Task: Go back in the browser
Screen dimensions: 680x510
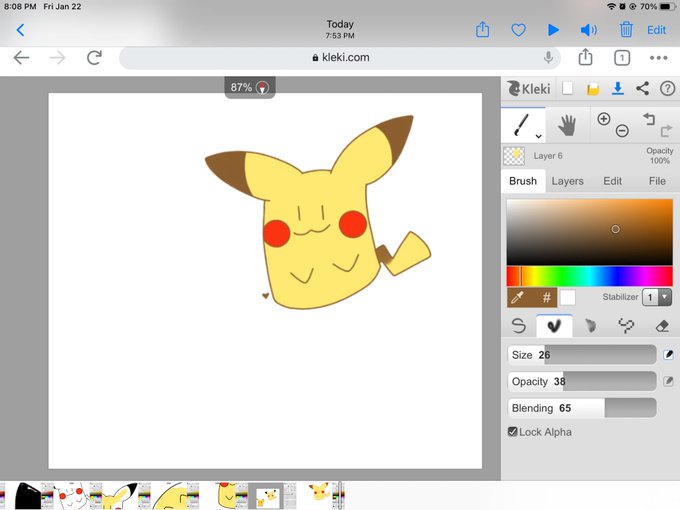Action: click(x=21, y=58)
